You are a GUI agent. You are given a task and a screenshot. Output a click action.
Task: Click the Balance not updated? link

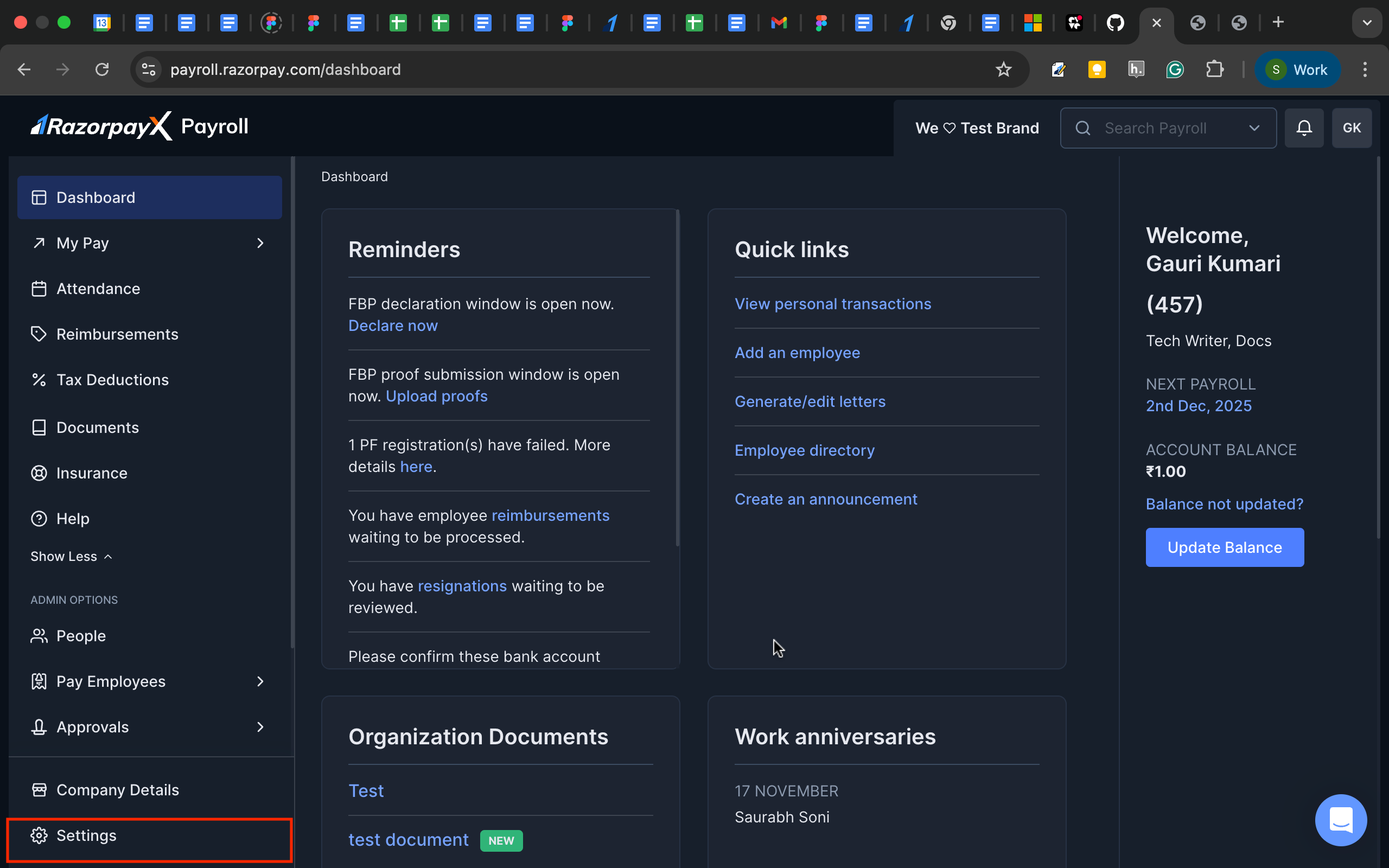(1224, 504)
